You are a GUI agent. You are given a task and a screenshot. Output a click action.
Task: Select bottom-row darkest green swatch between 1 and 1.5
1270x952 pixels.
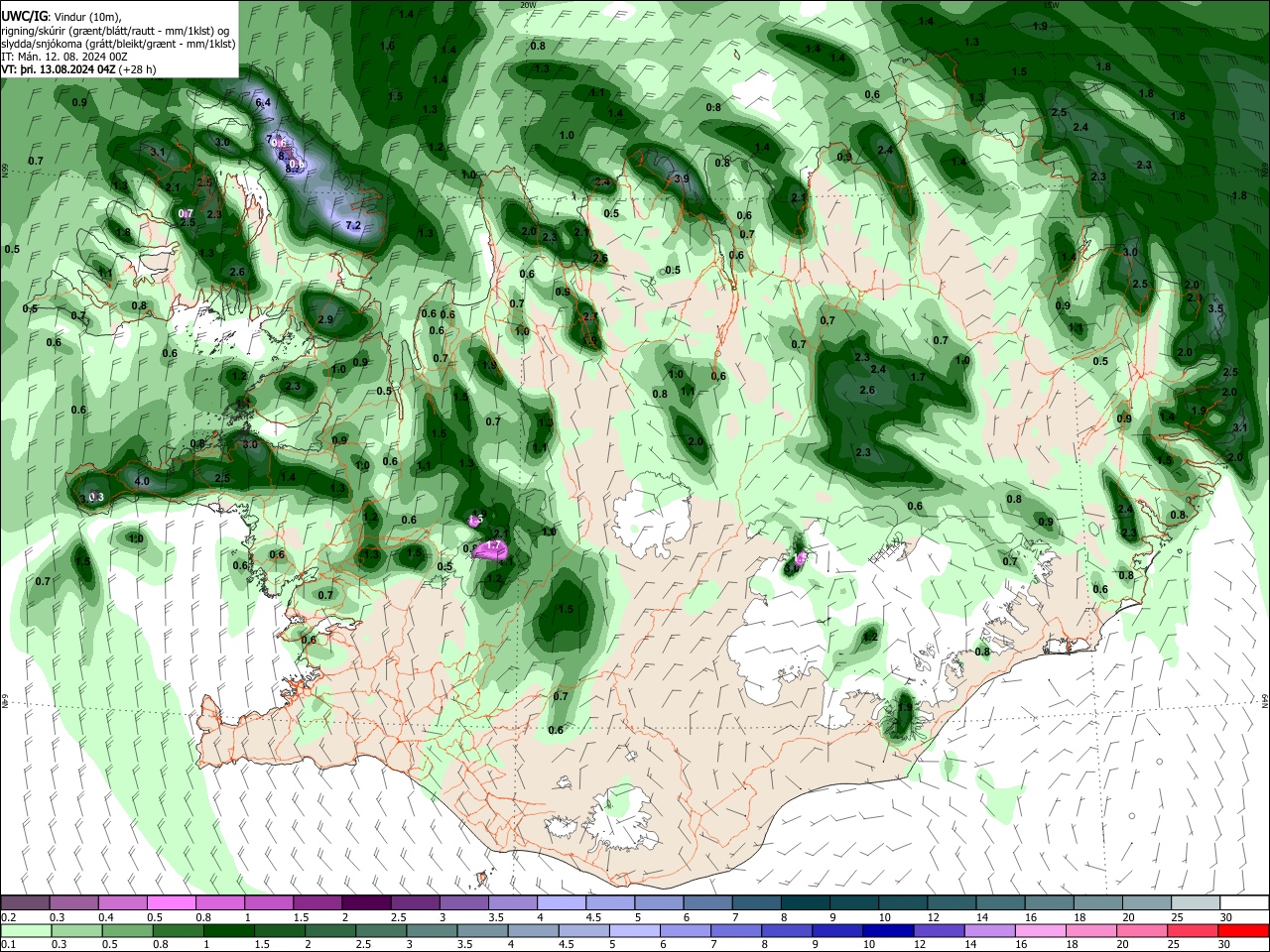pos(228,930)
